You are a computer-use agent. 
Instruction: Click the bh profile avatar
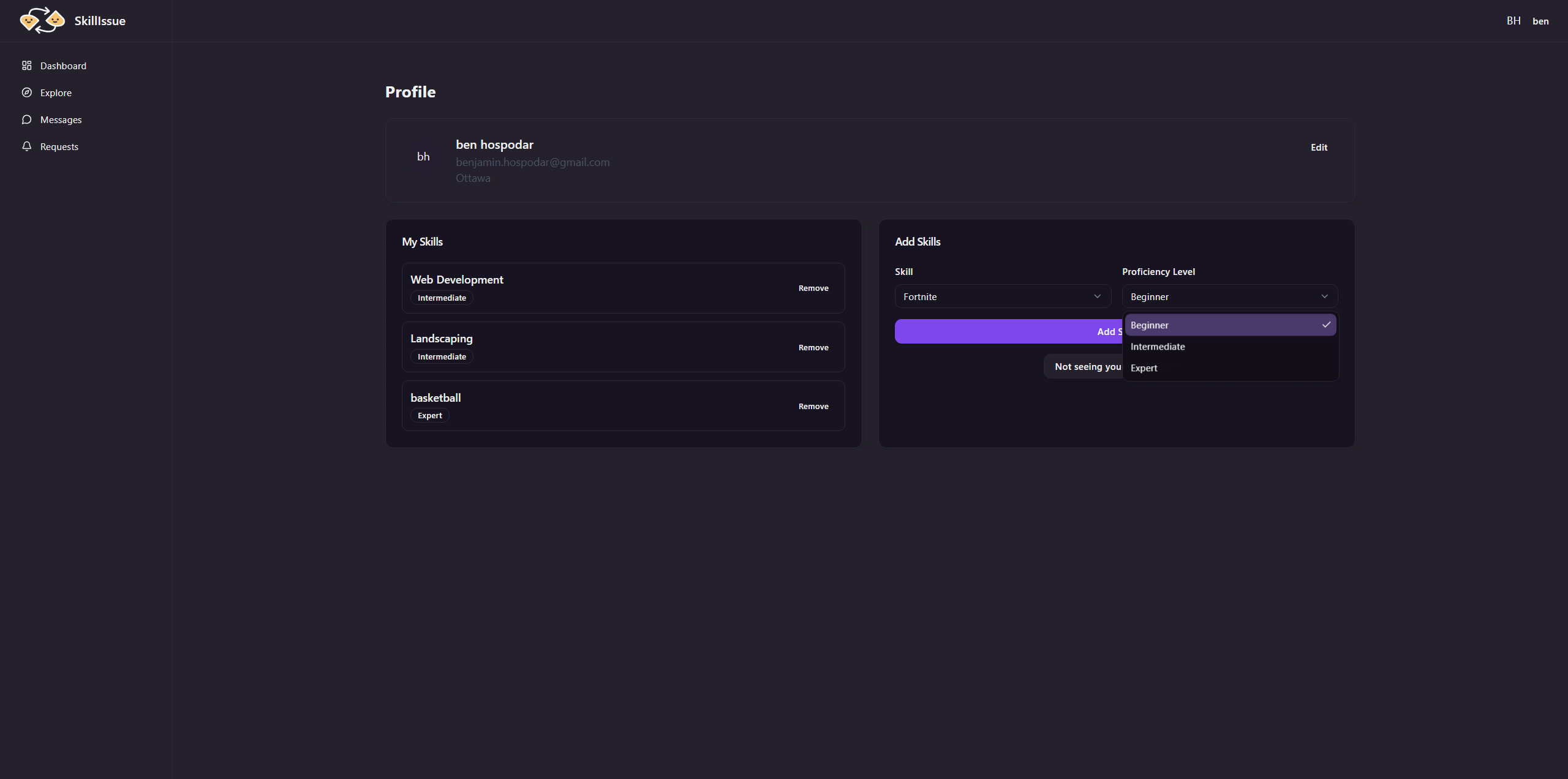click(423, 157)
